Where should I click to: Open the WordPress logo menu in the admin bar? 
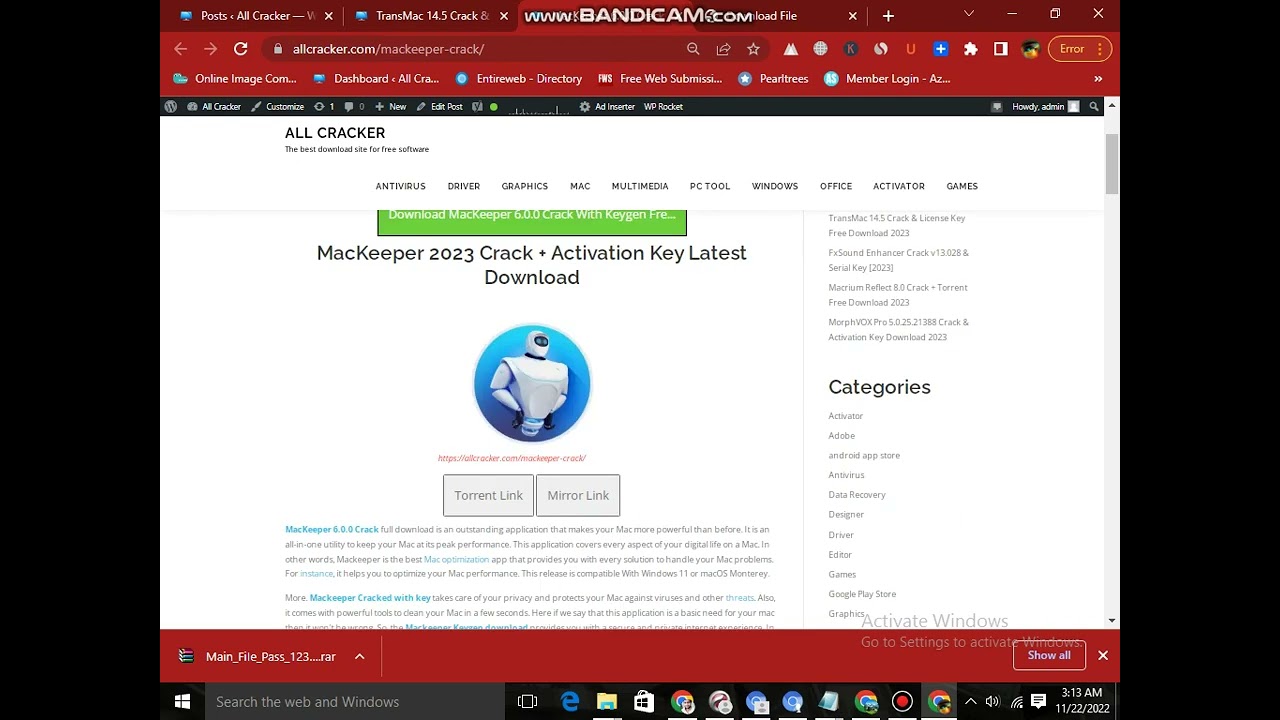[171, 106]
